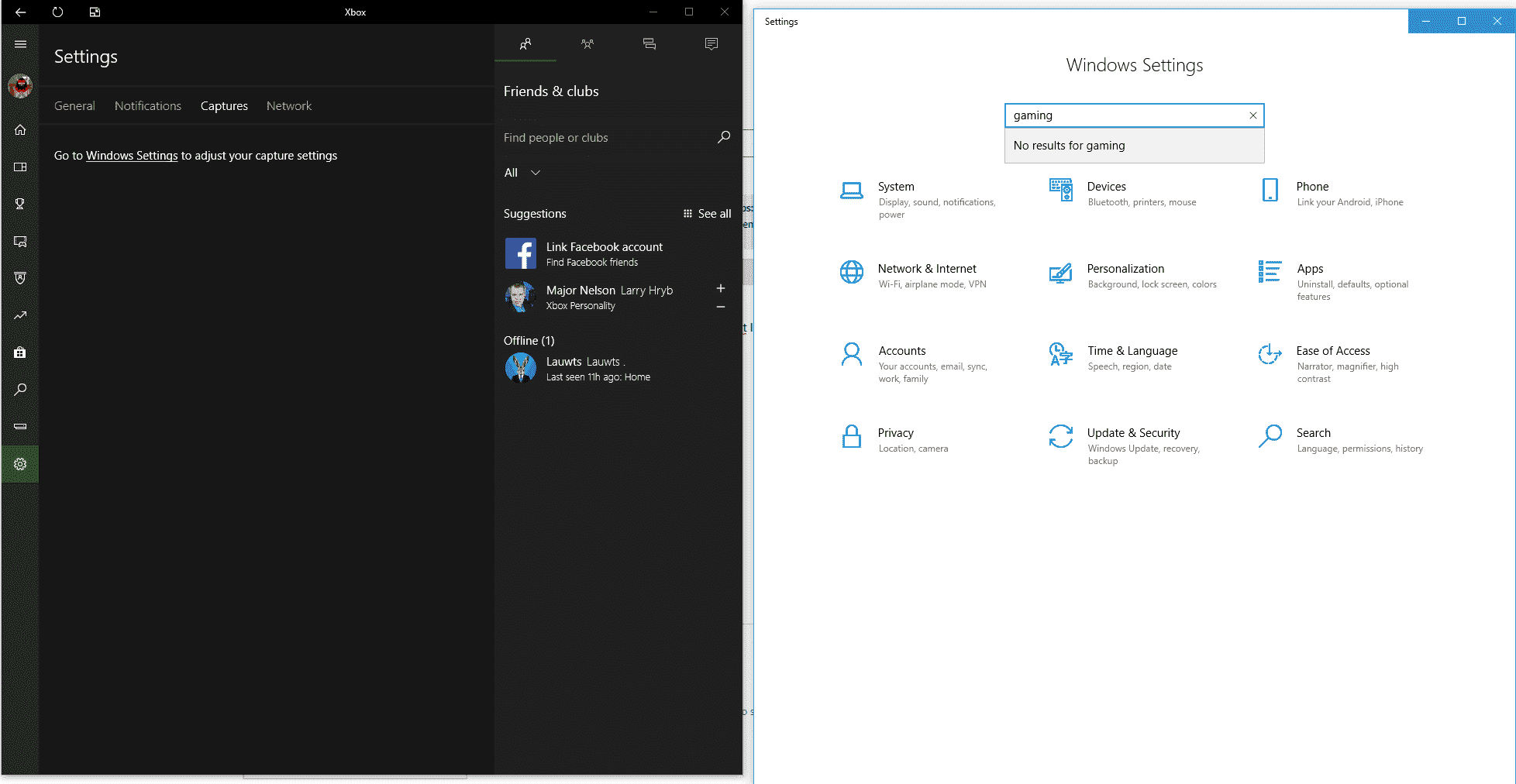Open Search settings category

[x=1341, y=440]
